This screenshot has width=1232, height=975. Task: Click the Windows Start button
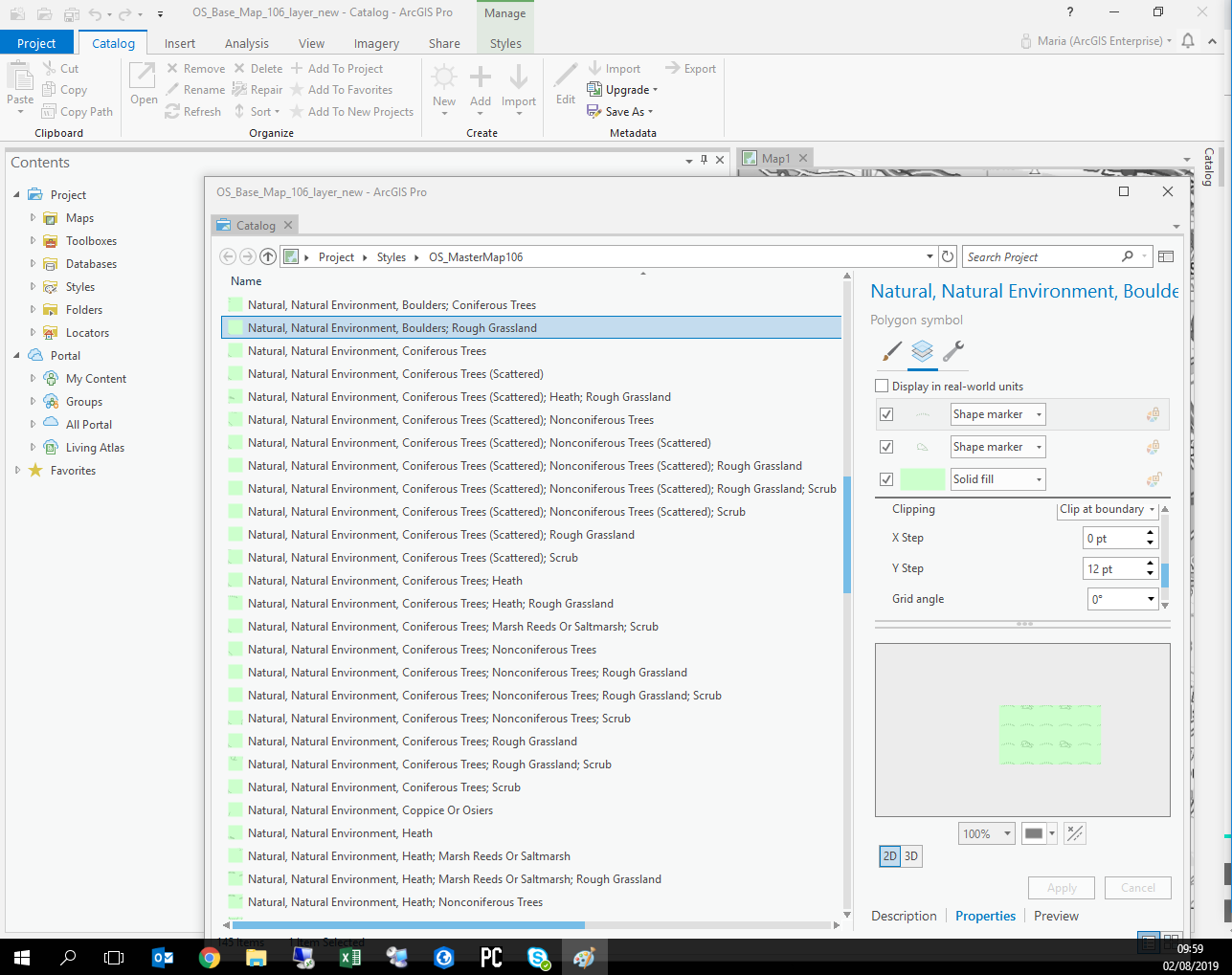22,957
